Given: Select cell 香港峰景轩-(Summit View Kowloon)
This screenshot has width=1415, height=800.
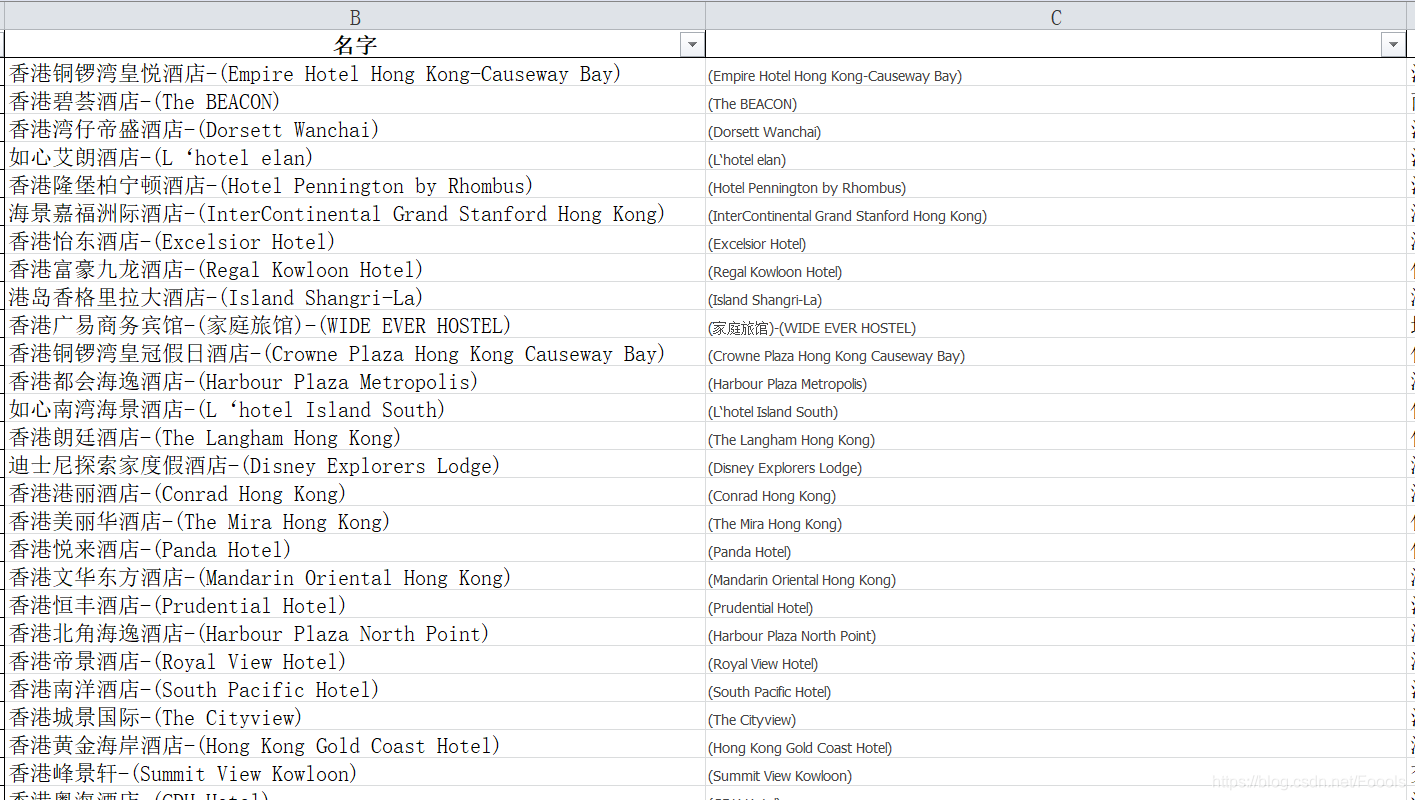Looking at the screenshot, I should point(355,773).
